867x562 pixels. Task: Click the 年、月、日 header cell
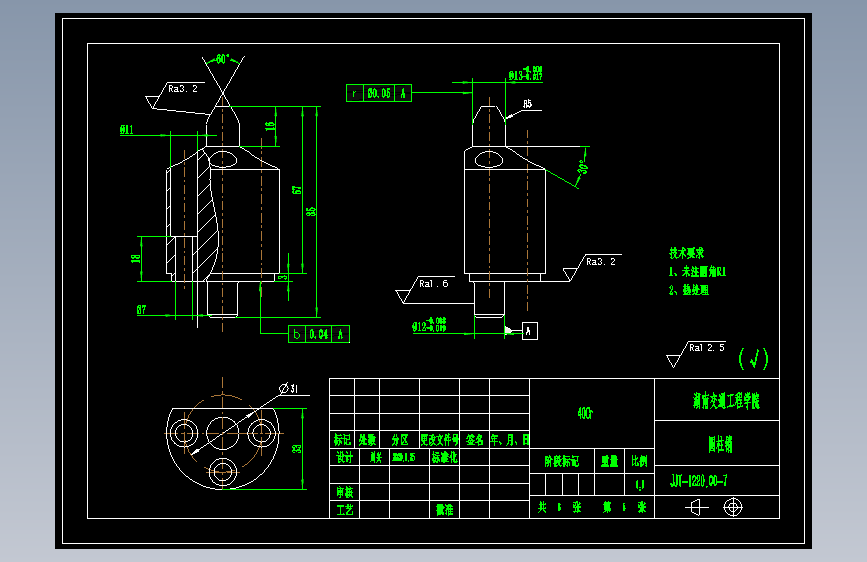[510, 440]
